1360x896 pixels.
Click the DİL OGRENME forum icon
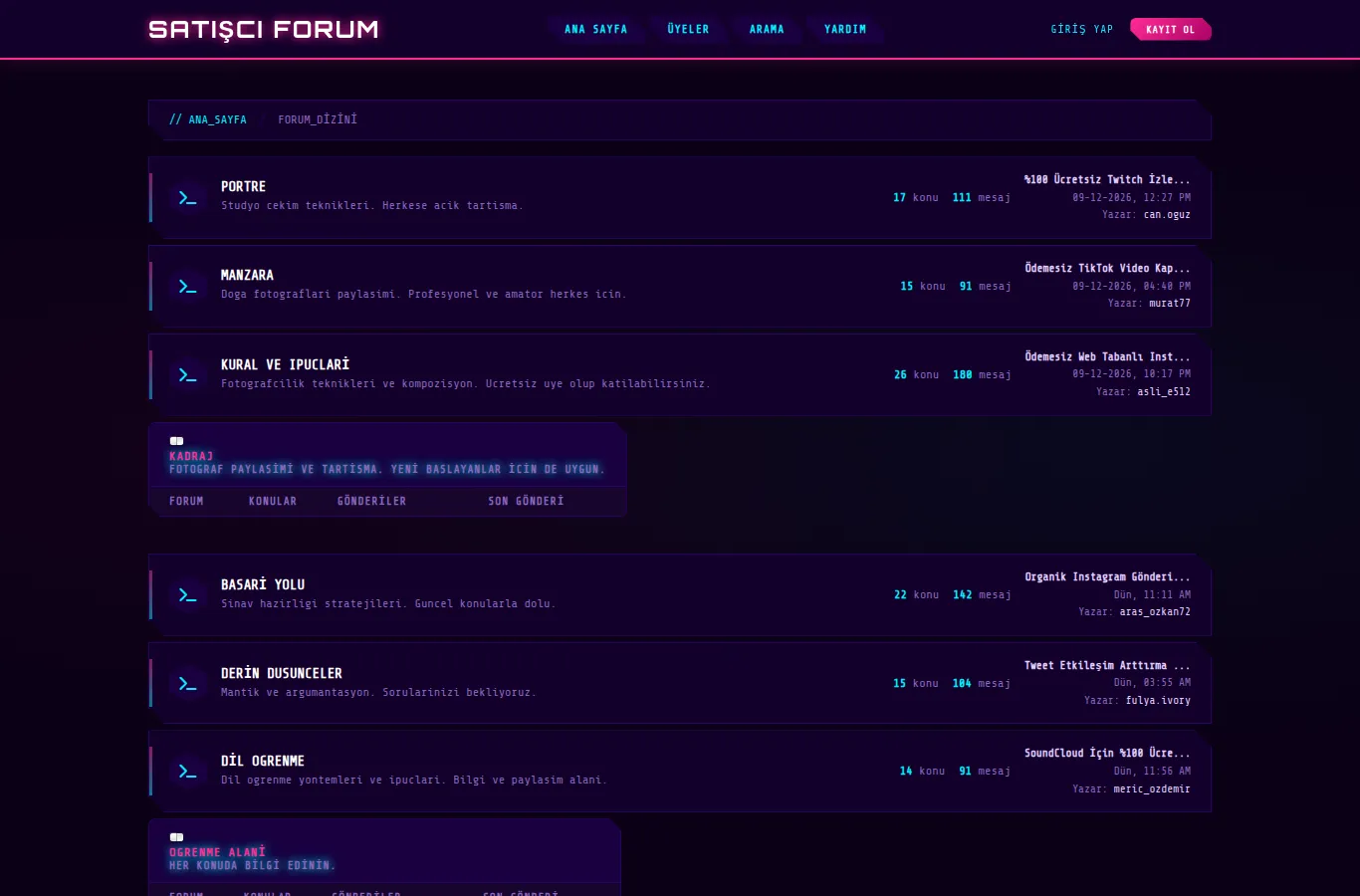coord(187,771)
